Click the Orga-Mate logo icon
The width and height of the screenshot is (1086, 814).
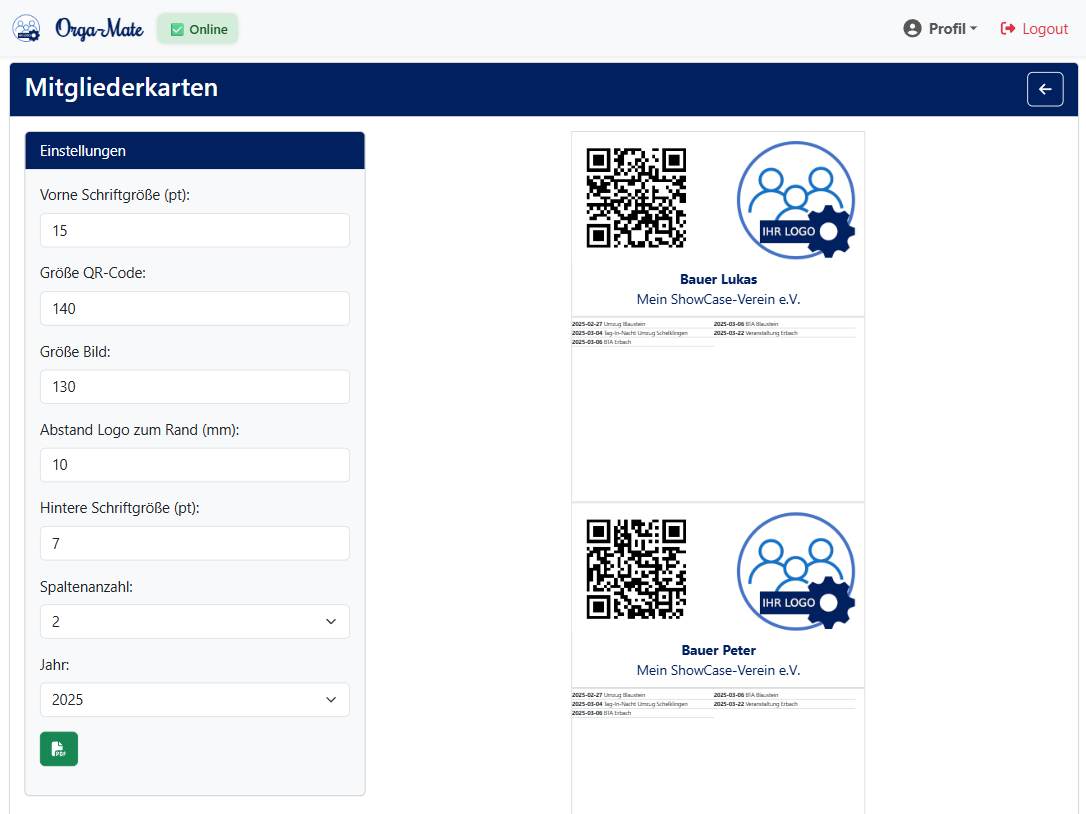tap(26, 28)
